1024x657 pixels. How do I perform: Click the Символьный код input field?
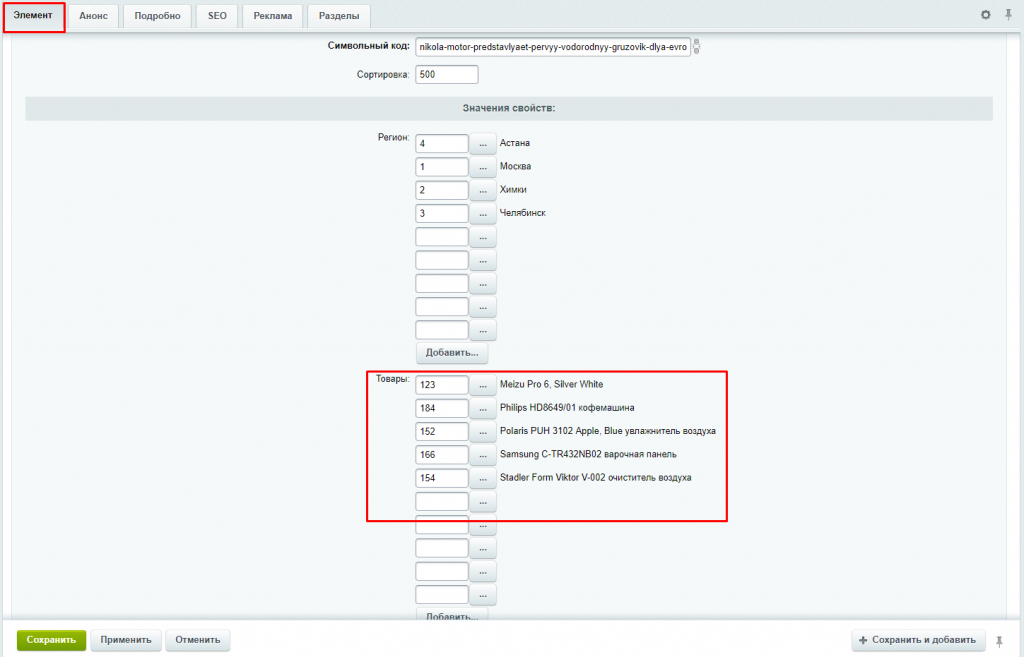coord(552,47)
